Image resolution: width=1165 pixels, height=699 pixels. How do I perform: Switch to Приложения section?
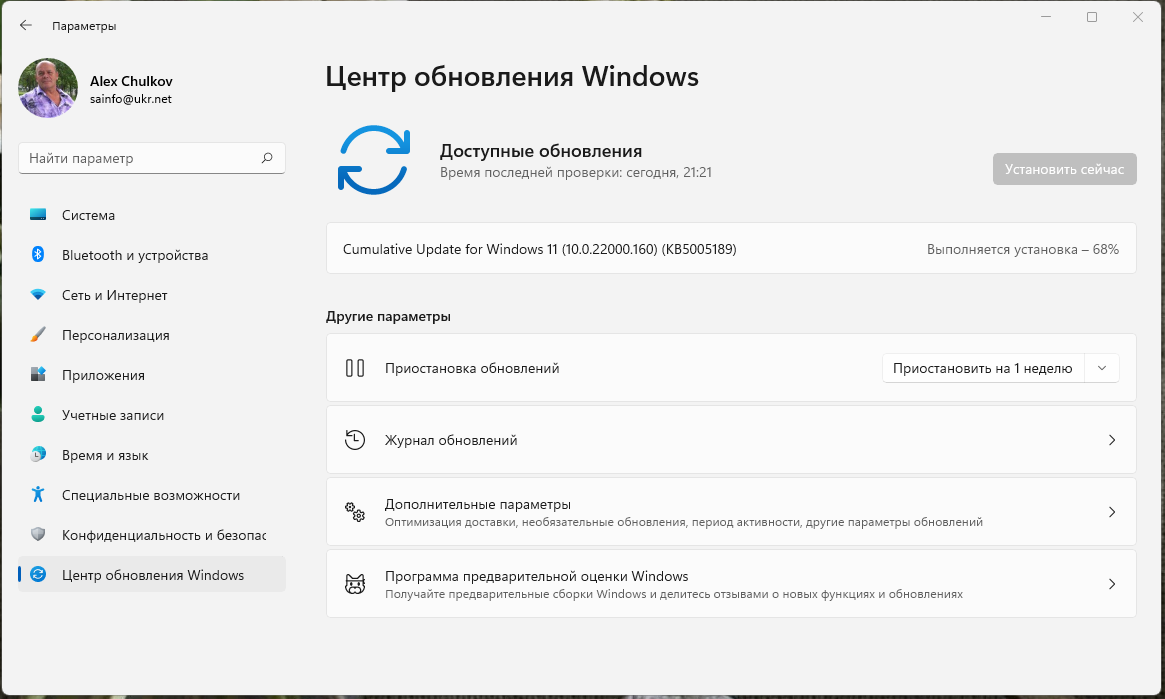[x=152, y=375]
